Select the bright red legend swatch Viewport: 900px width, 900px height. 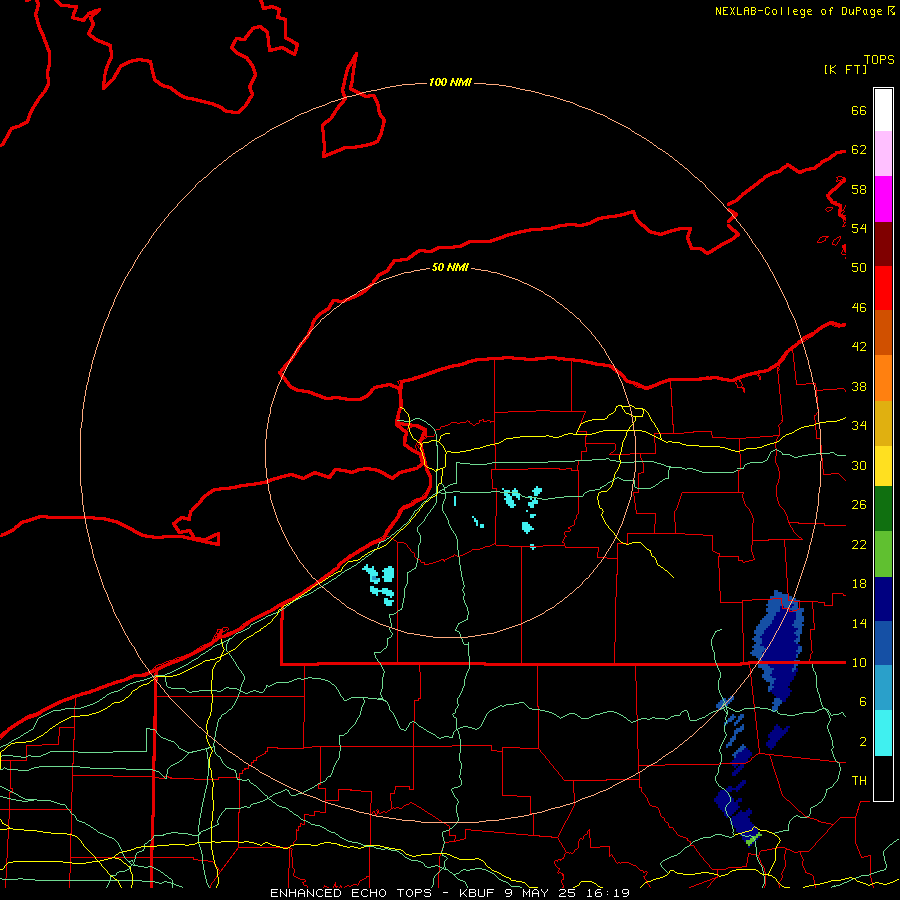(x=883, y=288)
